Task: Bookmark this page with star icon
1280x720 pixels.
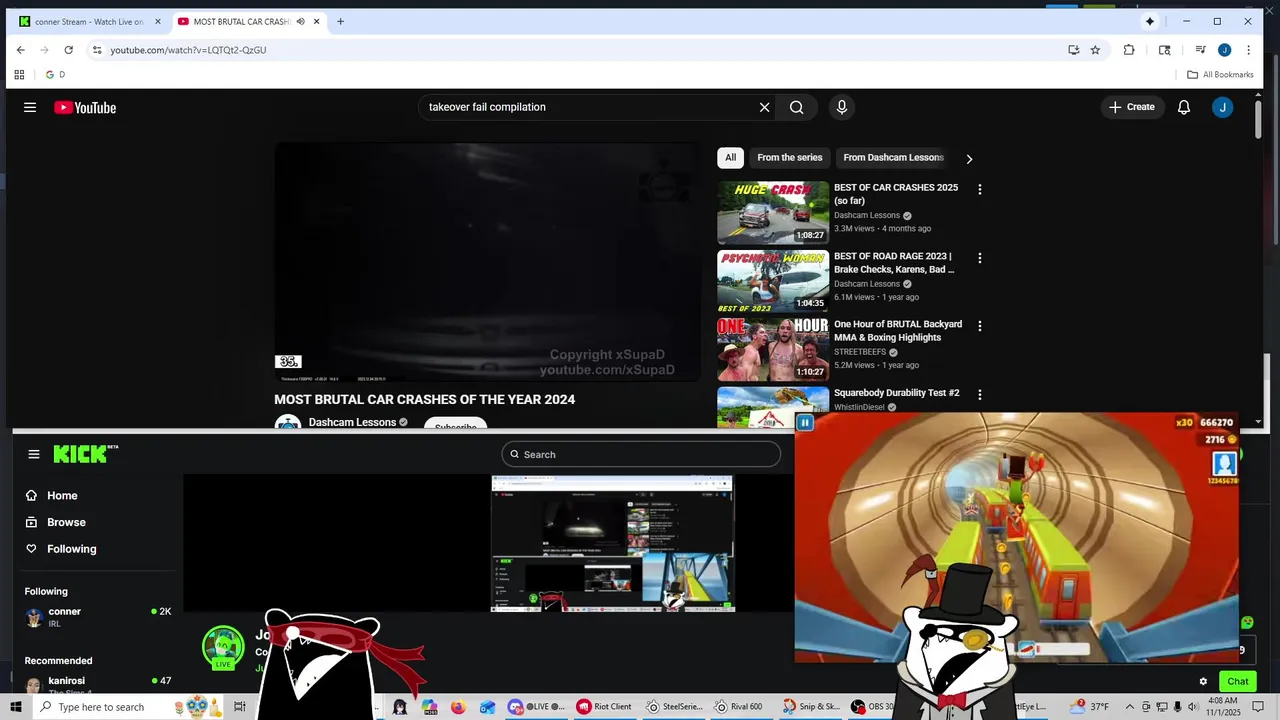Action: point(1095,50)
